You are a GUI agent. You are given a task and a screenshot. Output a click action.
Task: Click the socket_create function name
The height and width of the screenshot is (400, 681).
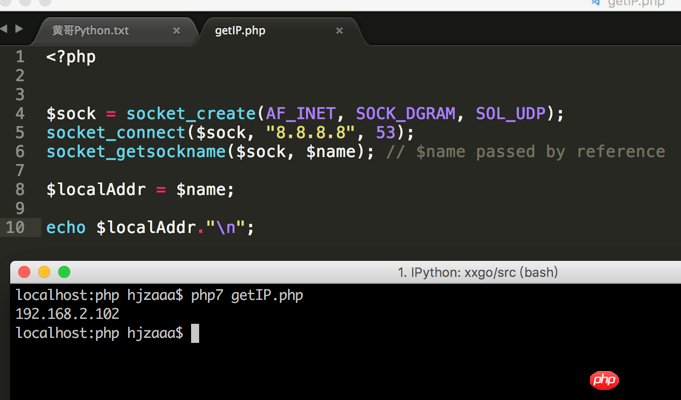pos(191,114)
